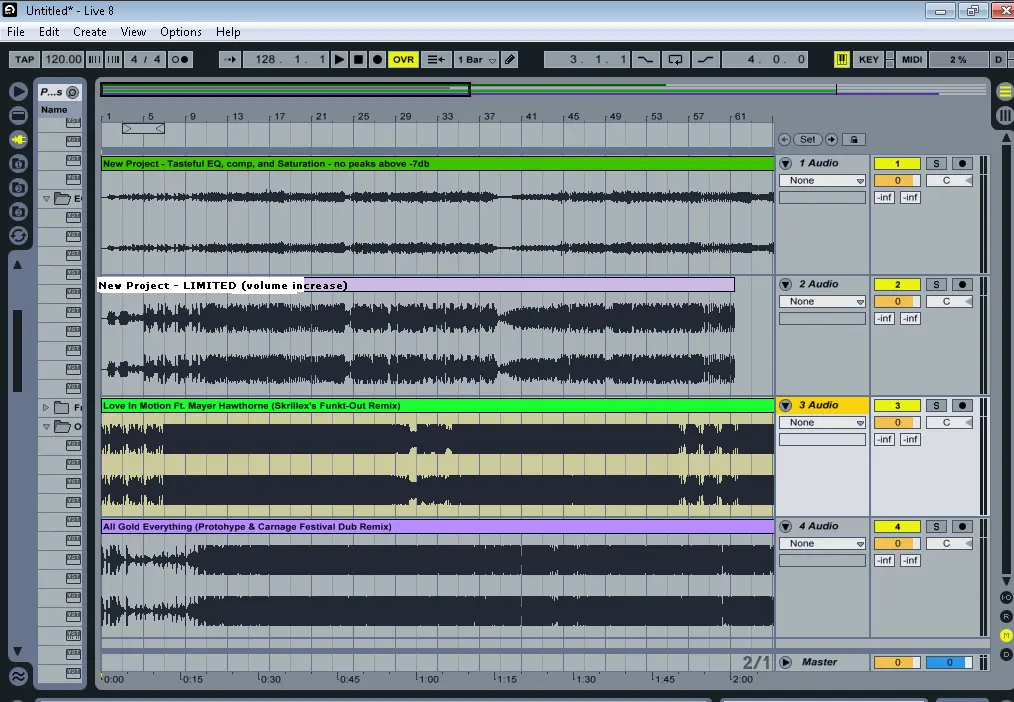This screenshot has width=1014, height=702.
Task: Toggle the Lock Envelopes icon
Action: pyautogui.click(x=854, y=139)
